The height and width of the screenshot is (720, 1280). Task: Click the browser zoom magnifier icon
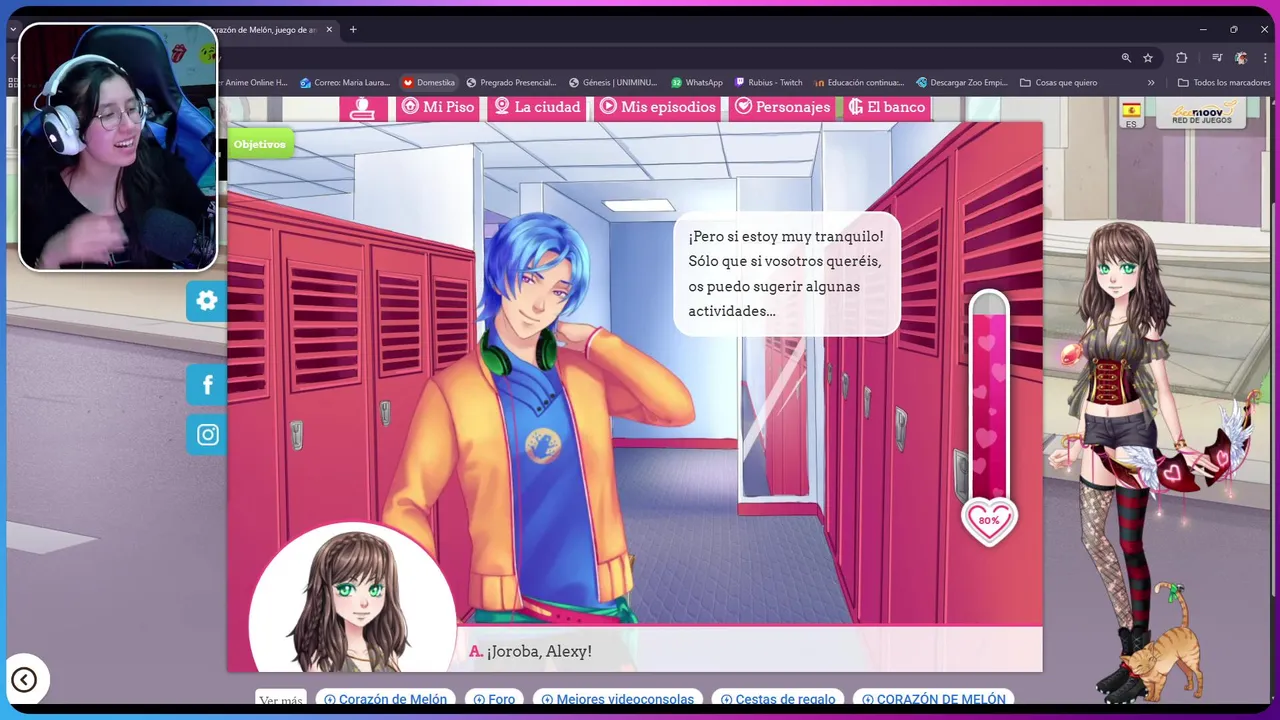pyautogui.click(x=1126, y=58)
